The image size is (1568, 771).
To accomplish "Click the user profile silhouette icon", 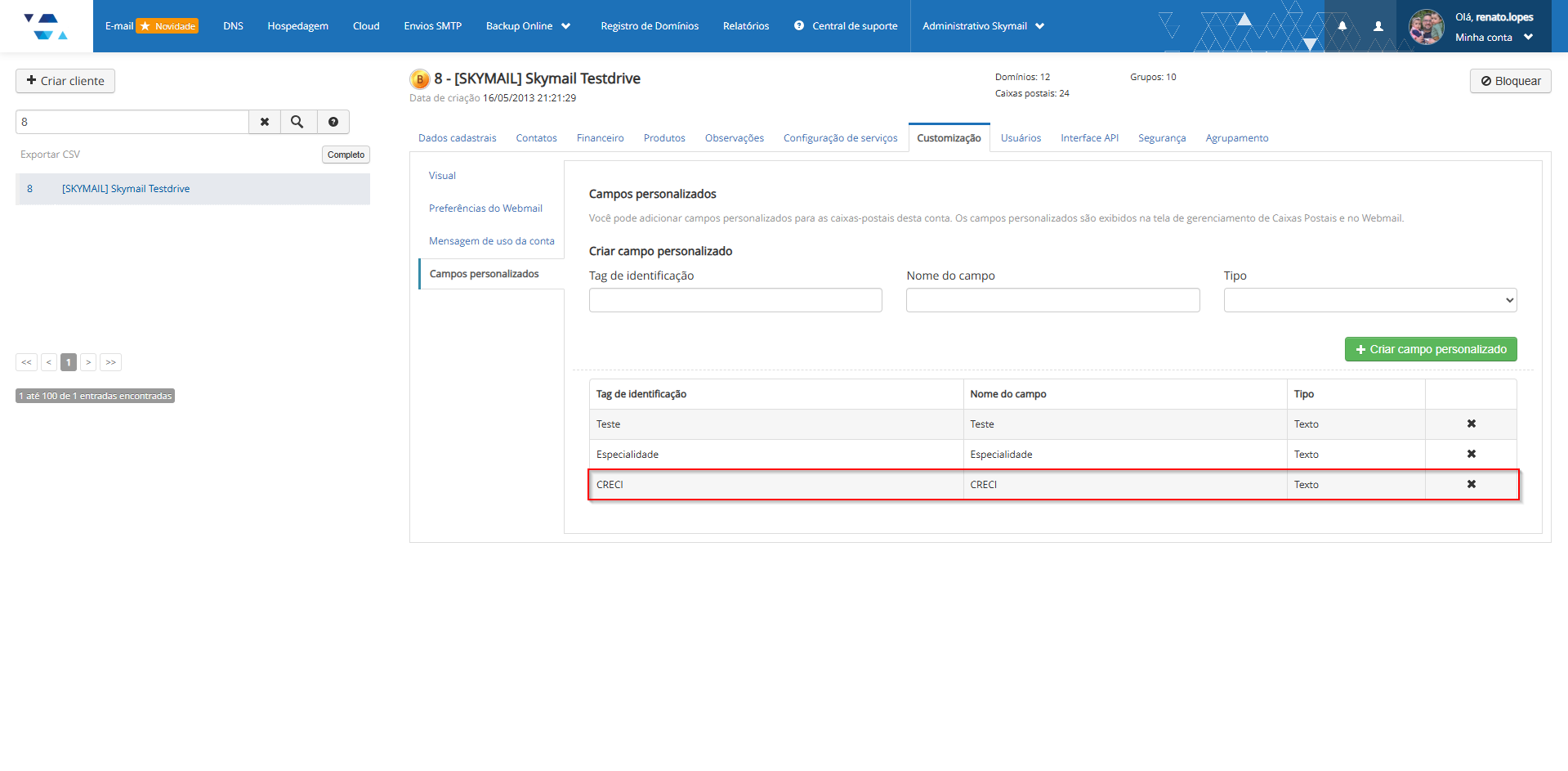I will [x=1378, y=26].
